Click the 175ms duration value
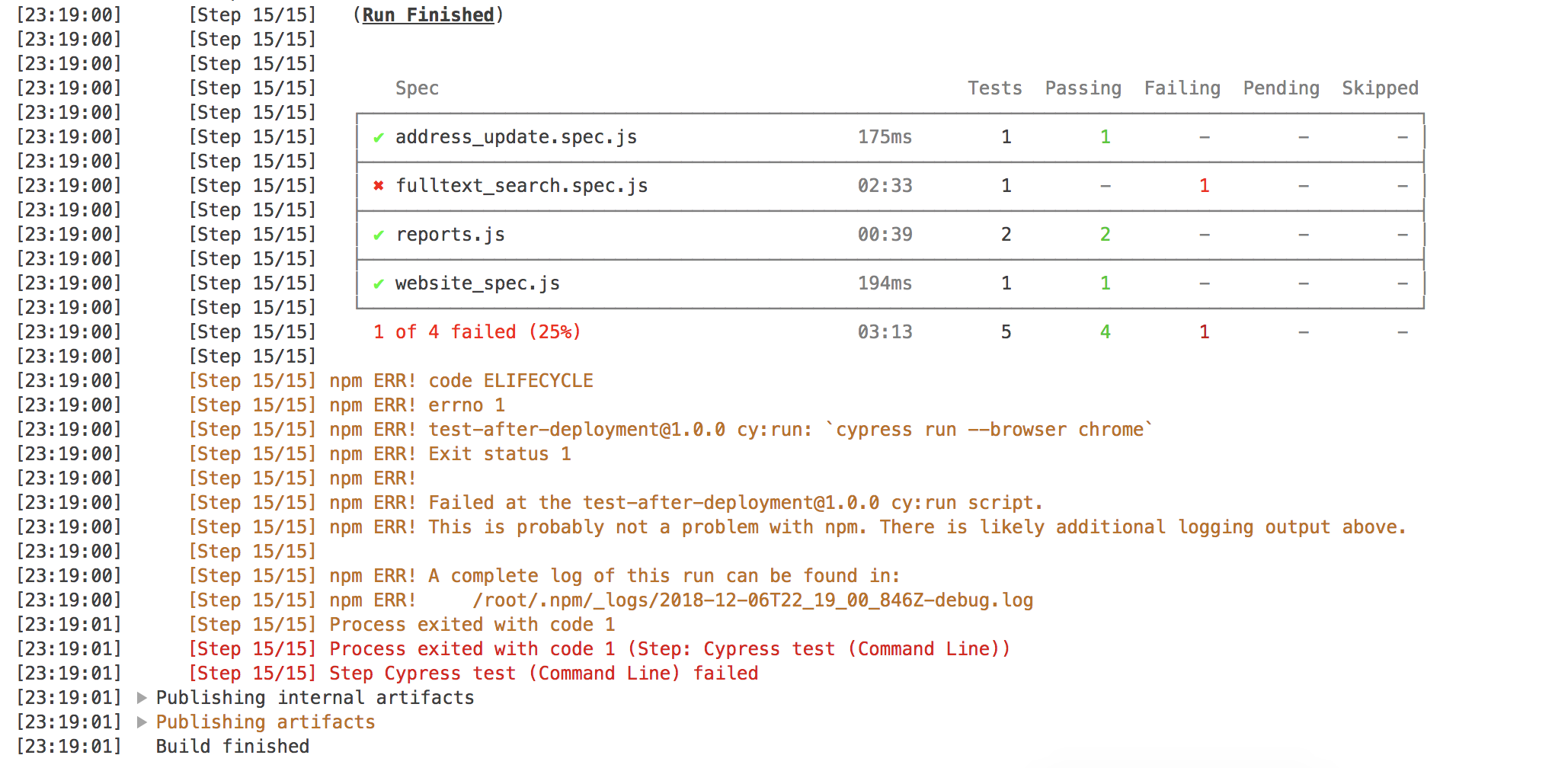 point(885,137)
